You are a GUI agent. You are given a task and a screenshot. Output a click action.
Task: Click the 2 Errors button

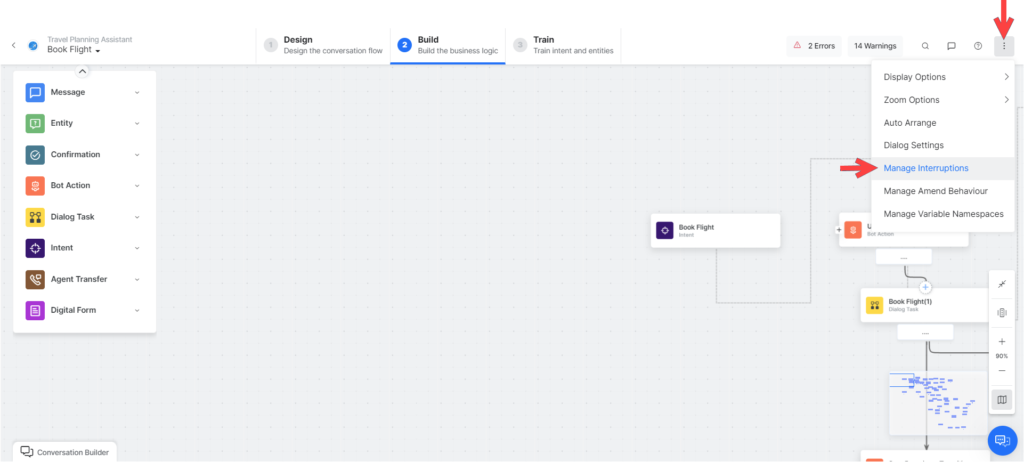(x=813, y=46)
